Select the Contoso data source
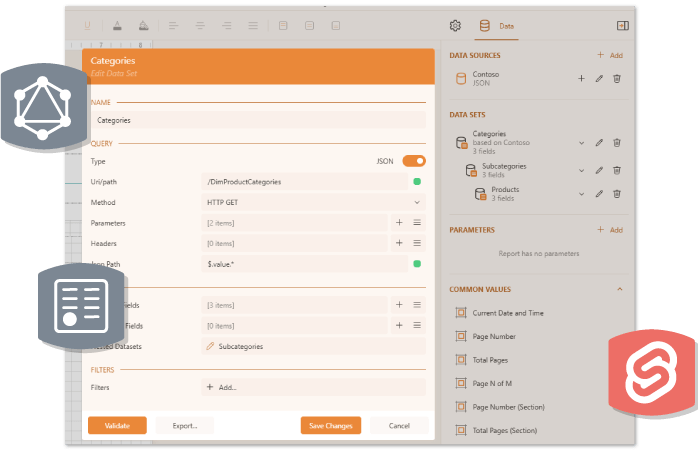This screenshot has width=698, height=450. 485,79
